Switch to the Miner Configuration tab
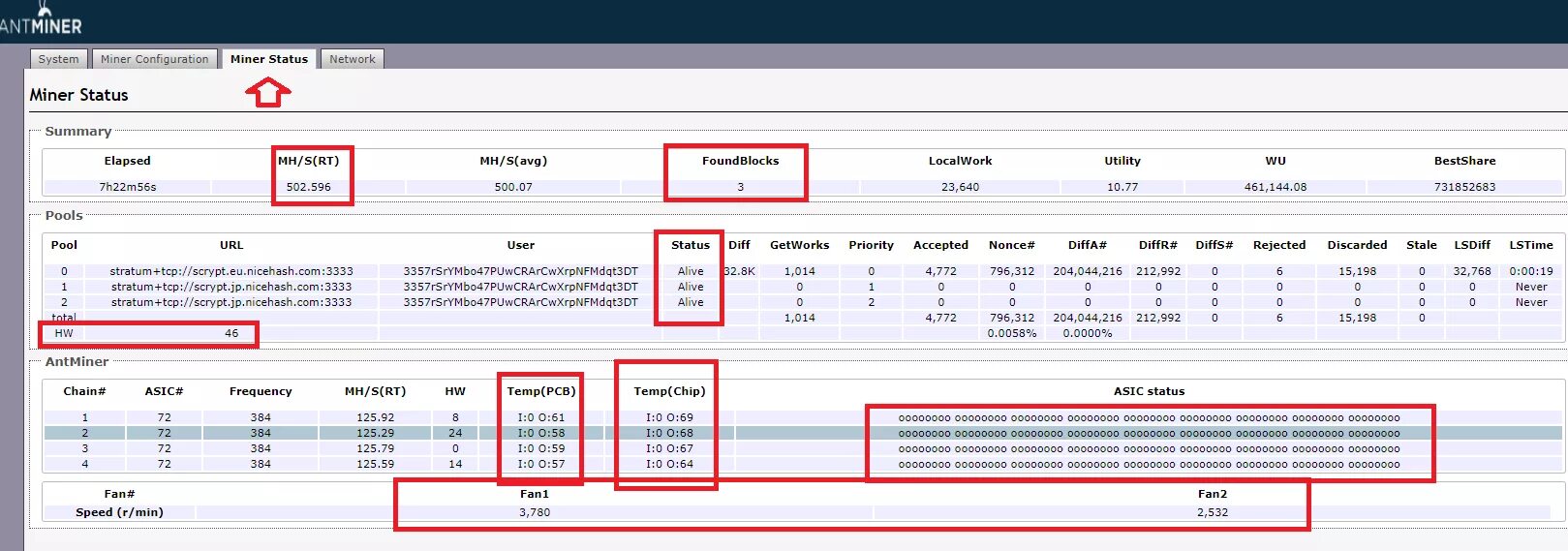Image resolution: width=1568 pixels, height=551 pixels. pos(155,59)
